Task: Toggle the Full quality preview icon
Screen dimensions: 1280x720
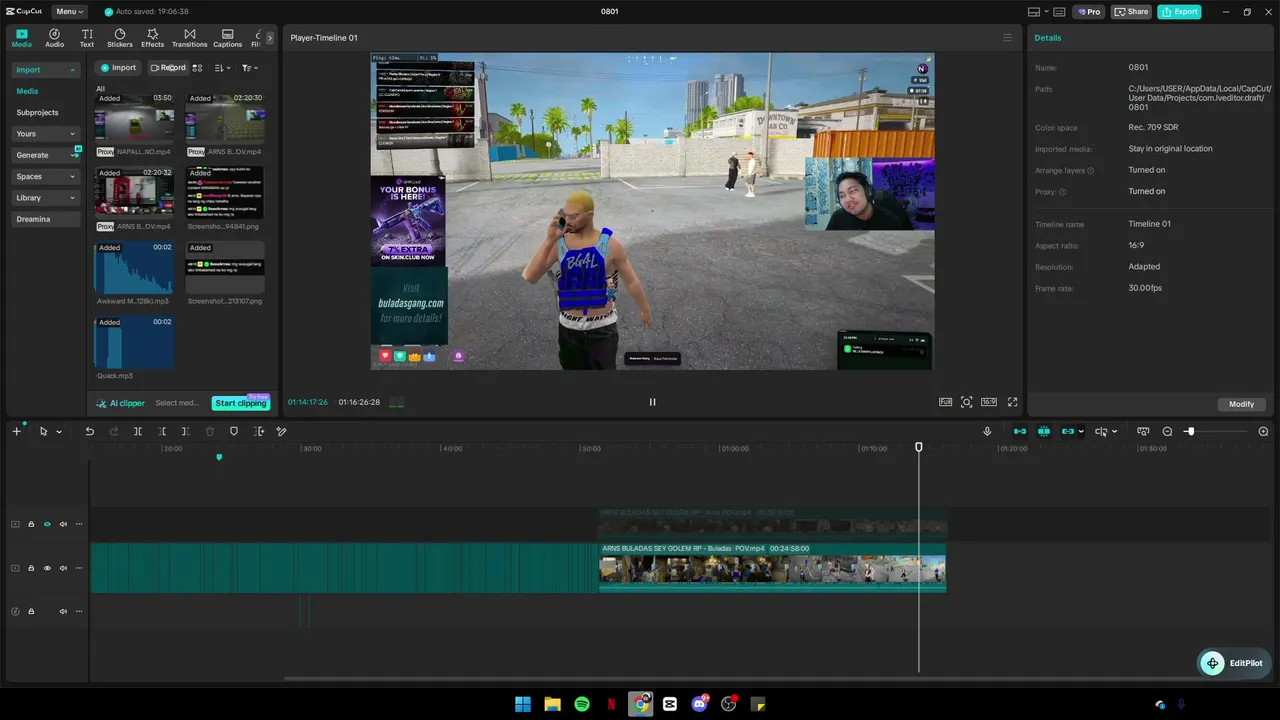Action: [x=945, y=402]
